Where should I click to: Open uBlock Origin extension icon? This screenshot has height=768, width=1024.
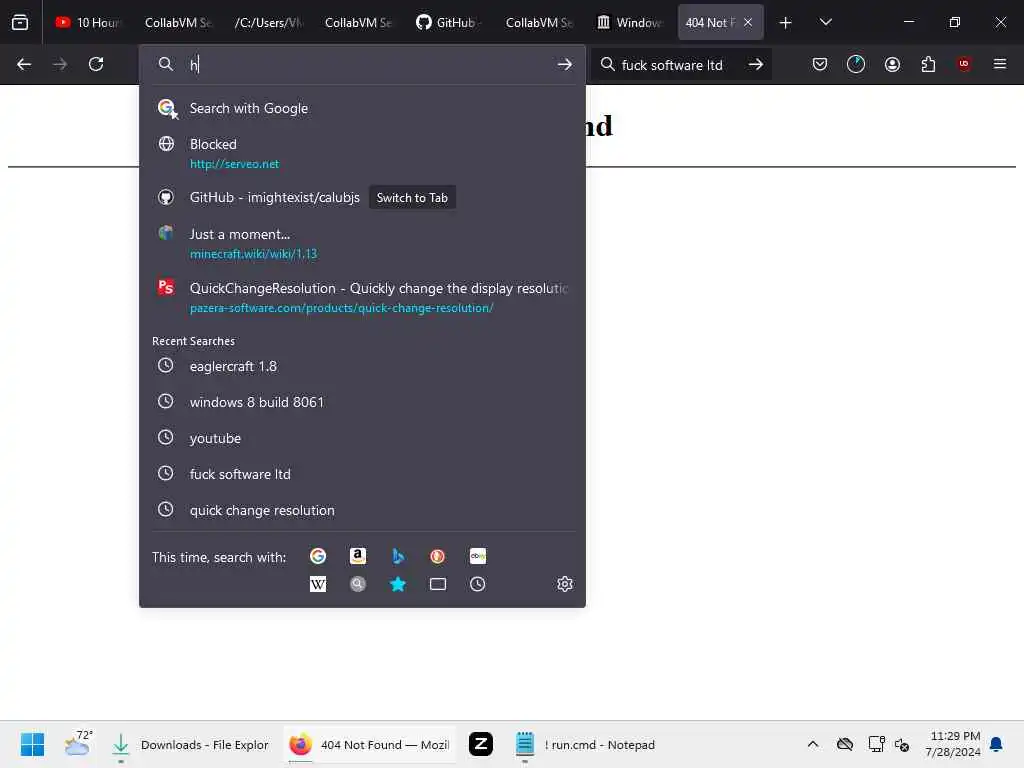point(964,64)
